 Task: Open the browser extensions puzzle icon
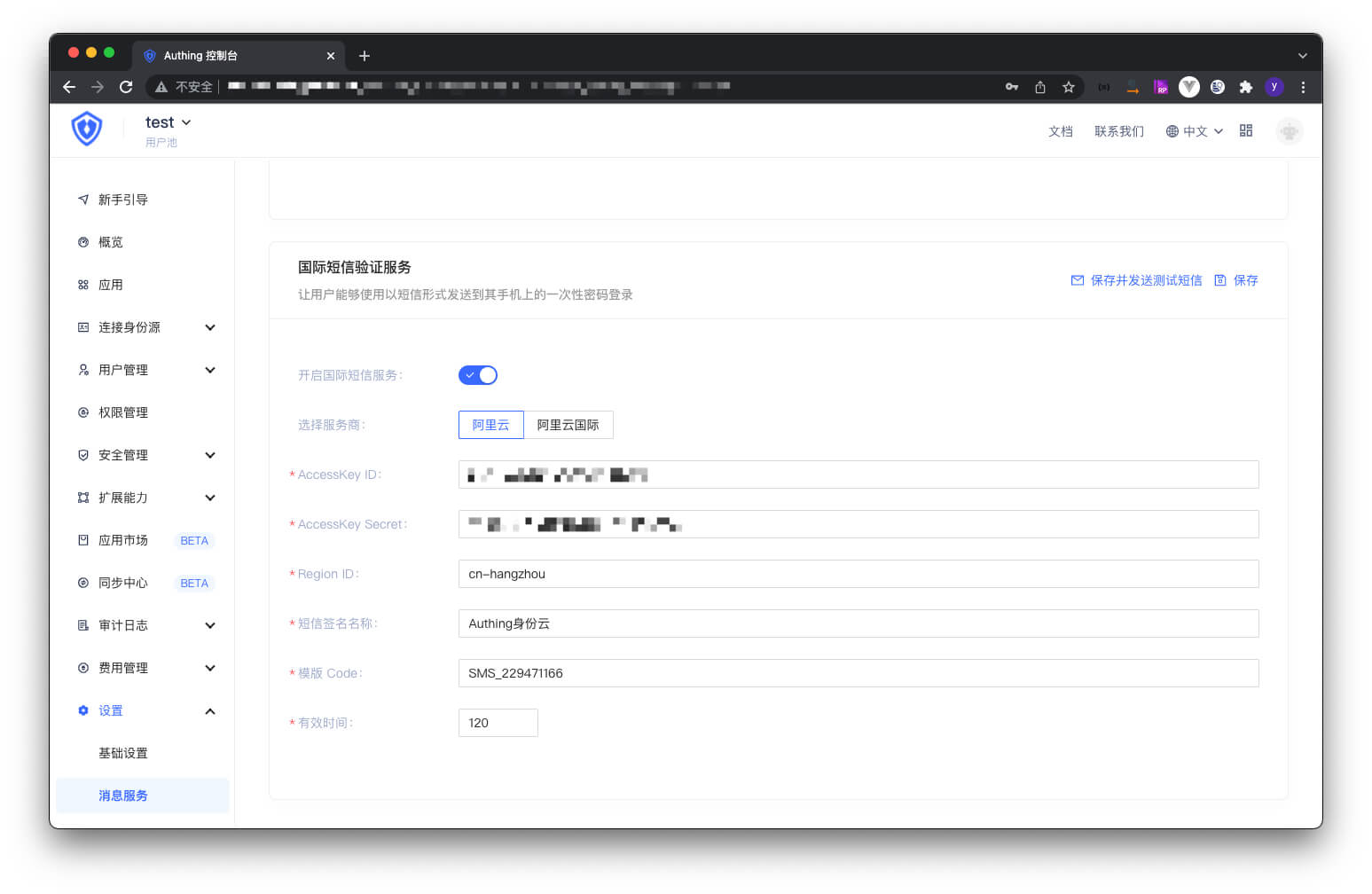[x=1245, y=87]
